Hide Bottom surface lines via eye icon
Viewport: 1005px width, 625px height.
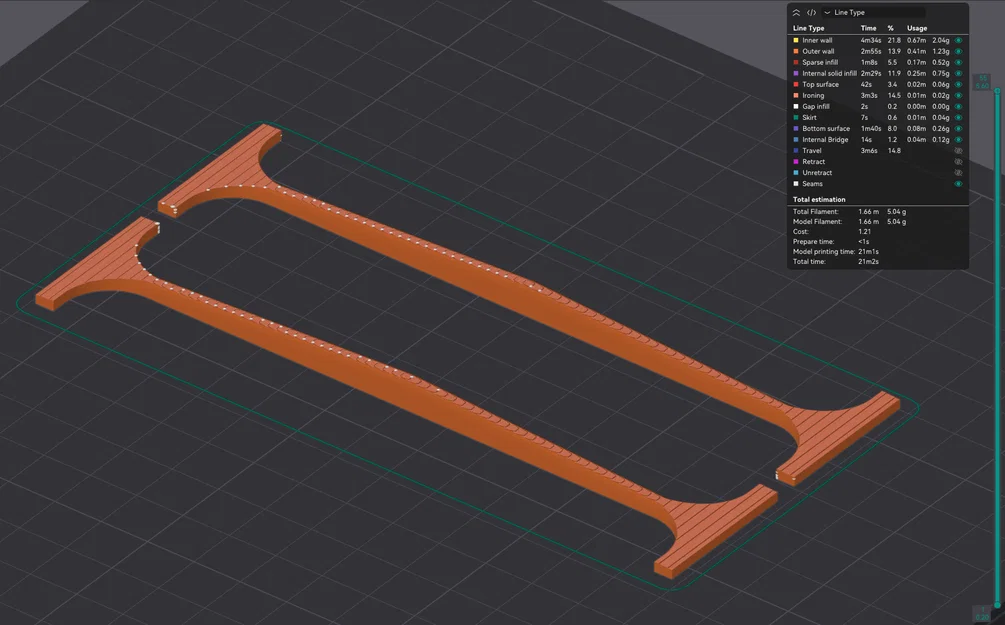[x=959, y=129]
